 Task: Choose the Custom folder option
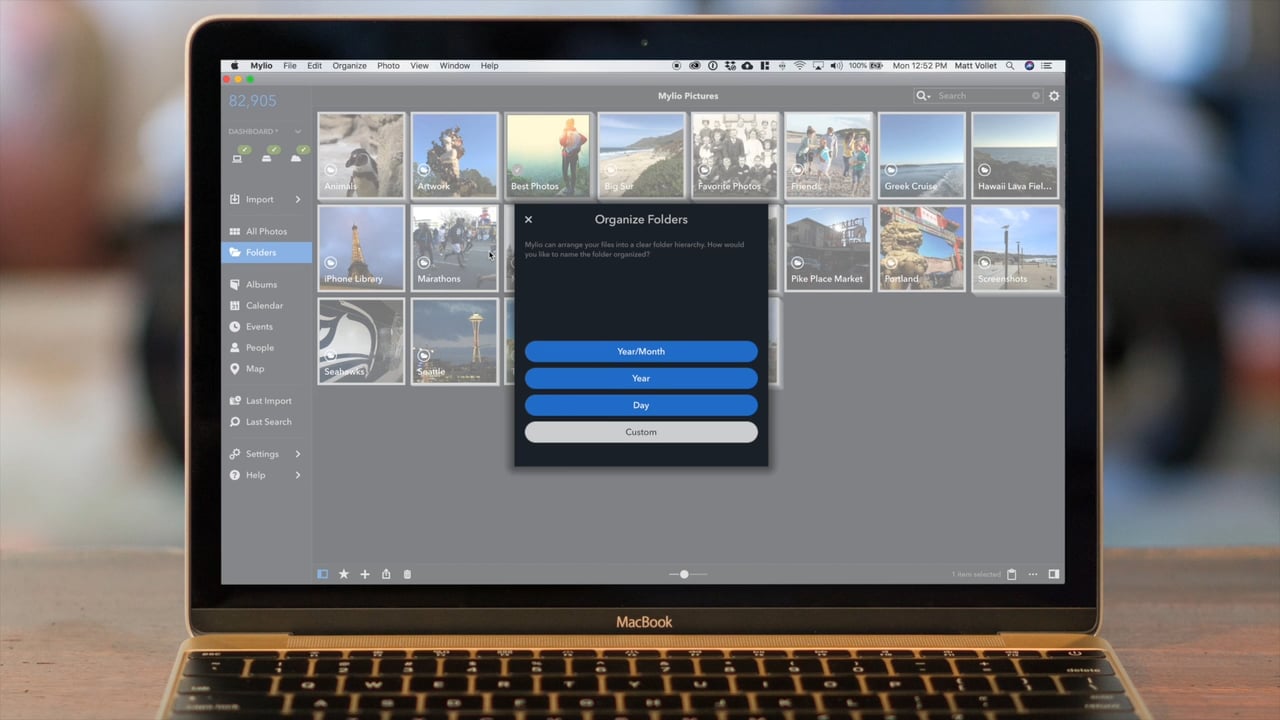[x=641, y=432]
